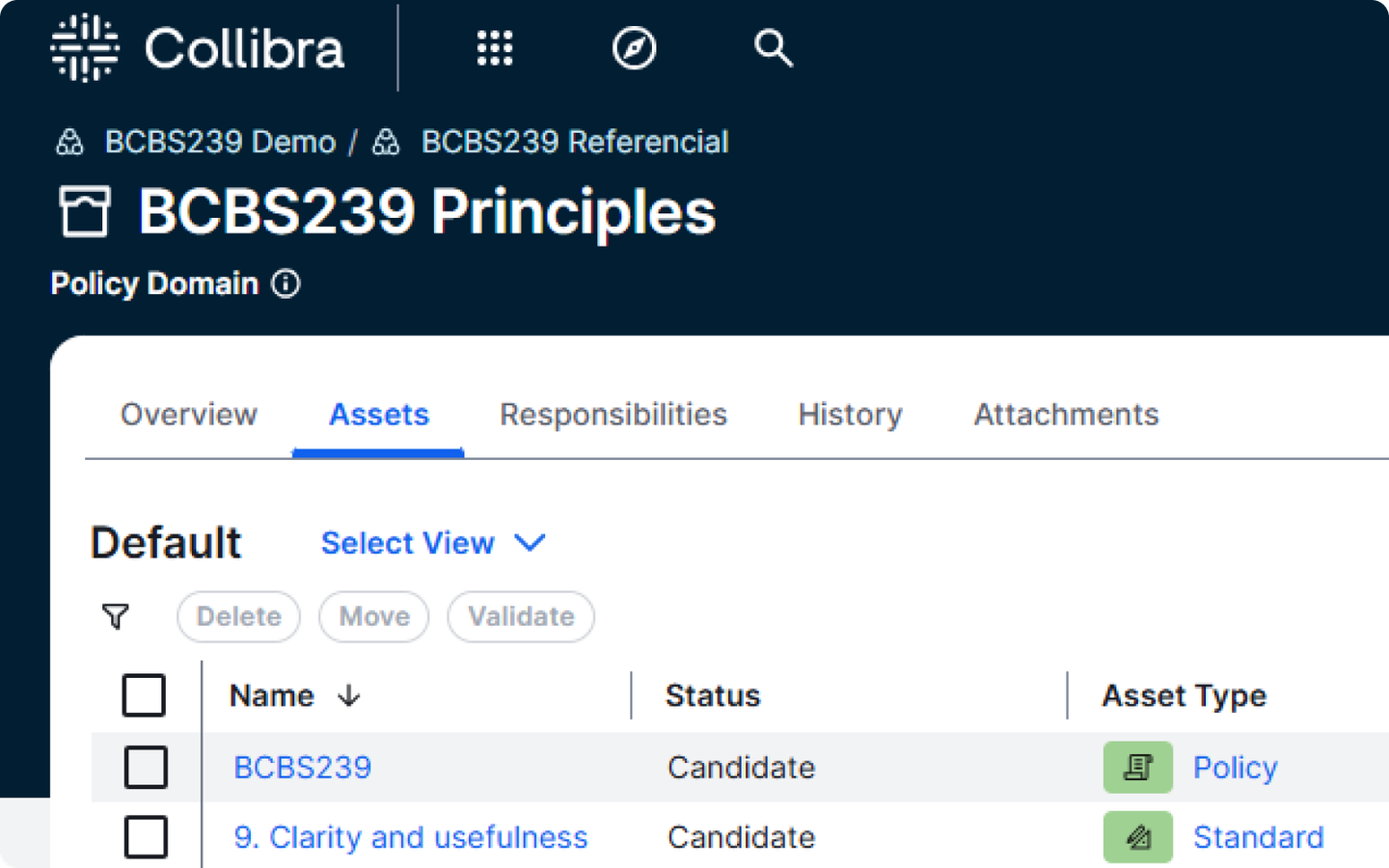
Task: Click the search magnifier icon
Action: 773,47
